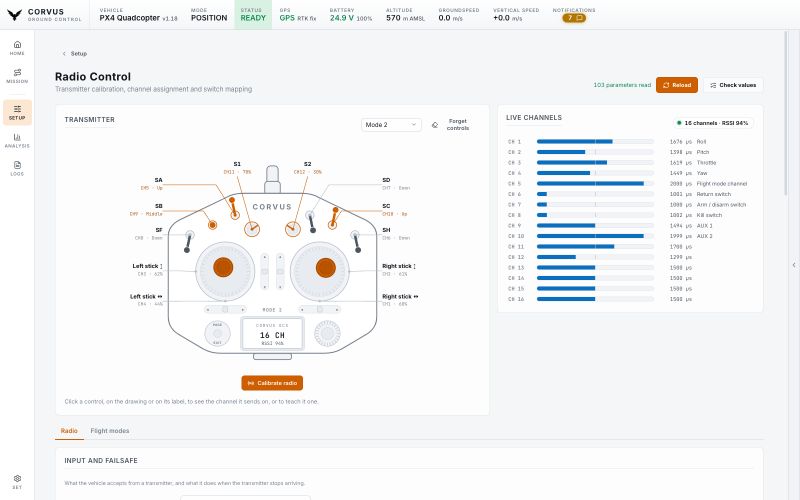Open the Mission section in the sidebar

[17, 76]
